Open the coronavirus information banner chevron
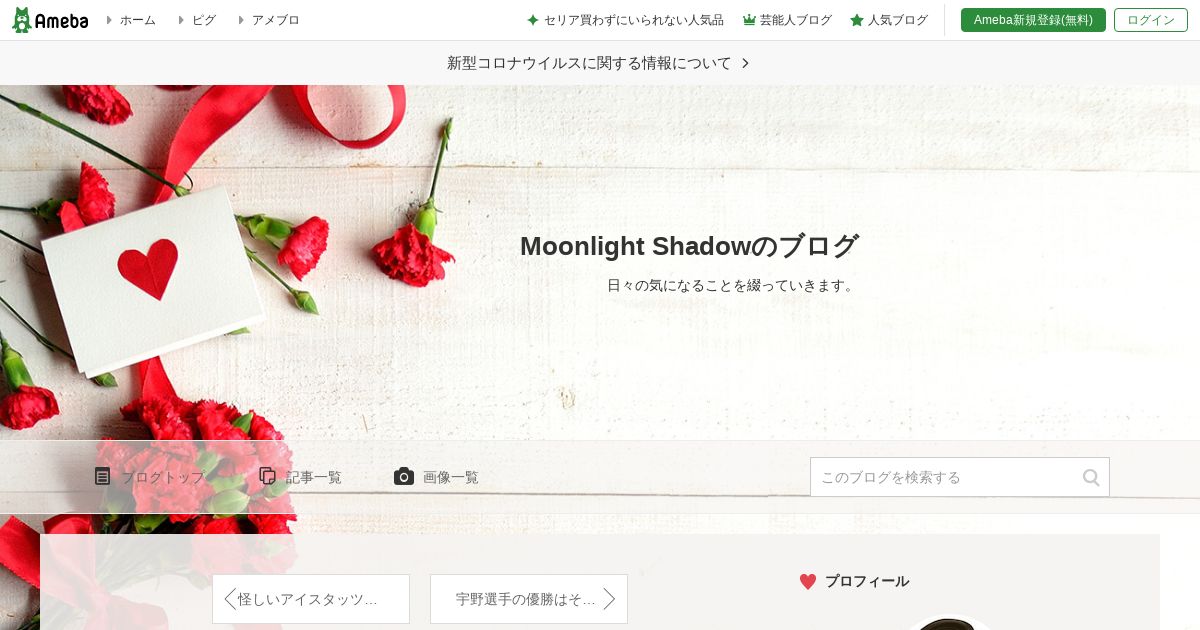This screenshot has width=1200, height=630. tap(745, 63)
